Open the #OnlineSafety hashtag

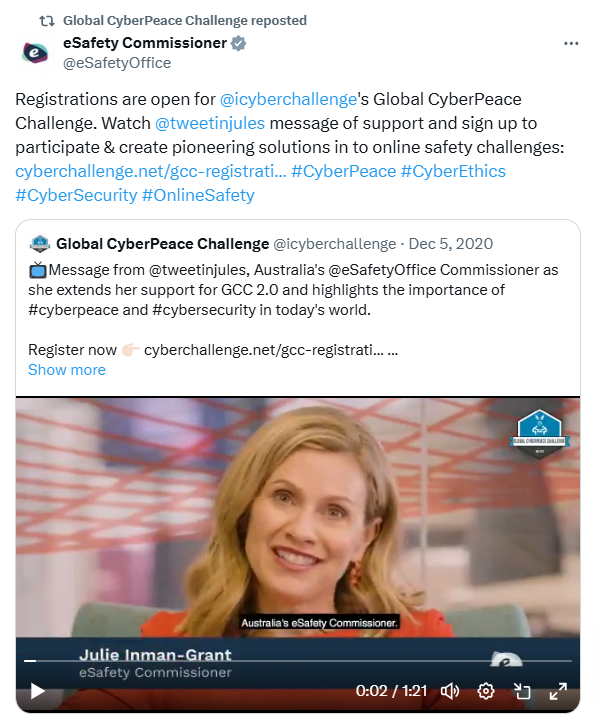point(198,195)
